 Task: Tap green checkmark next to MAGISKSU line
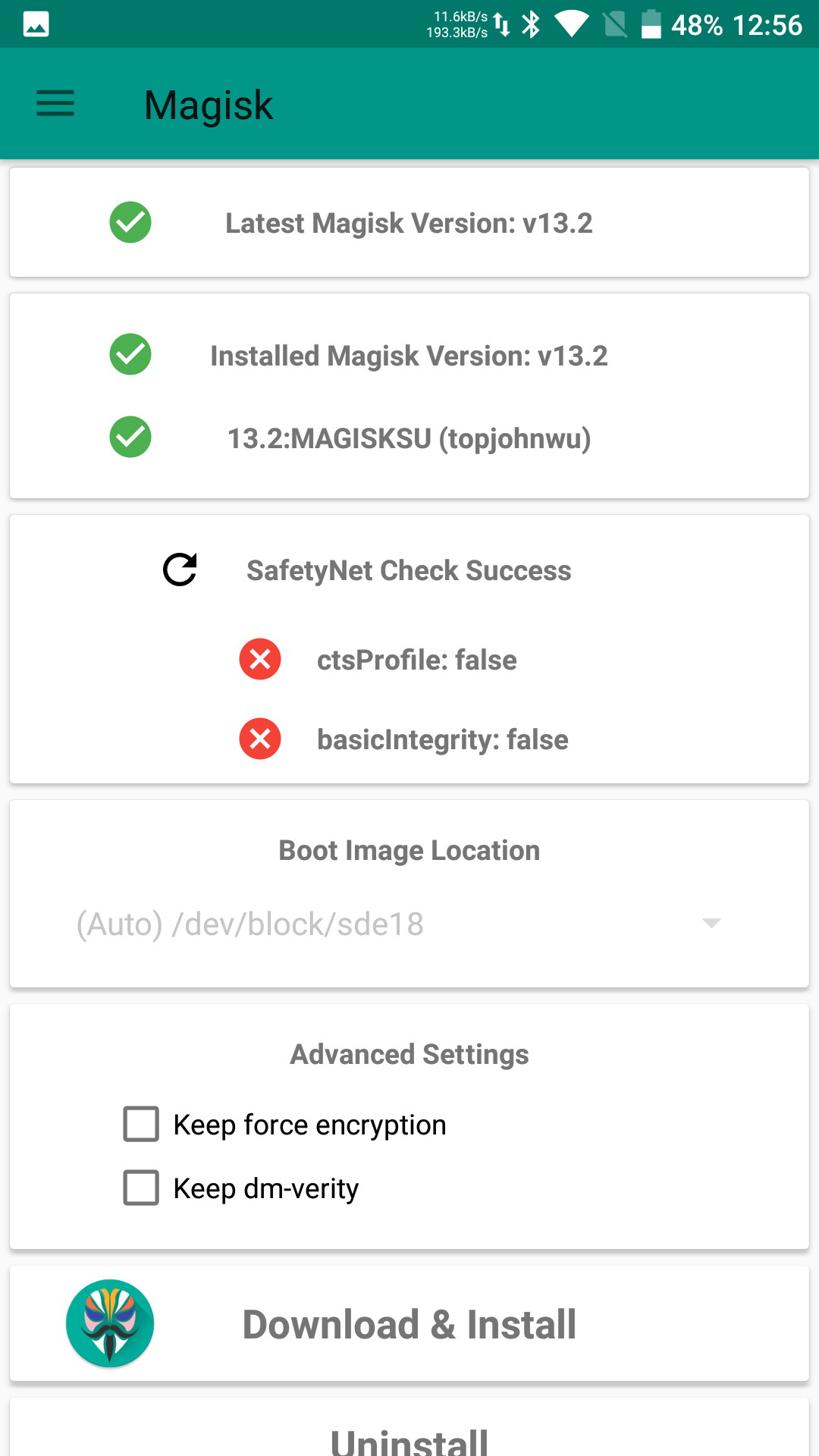[x=130, y=437]
